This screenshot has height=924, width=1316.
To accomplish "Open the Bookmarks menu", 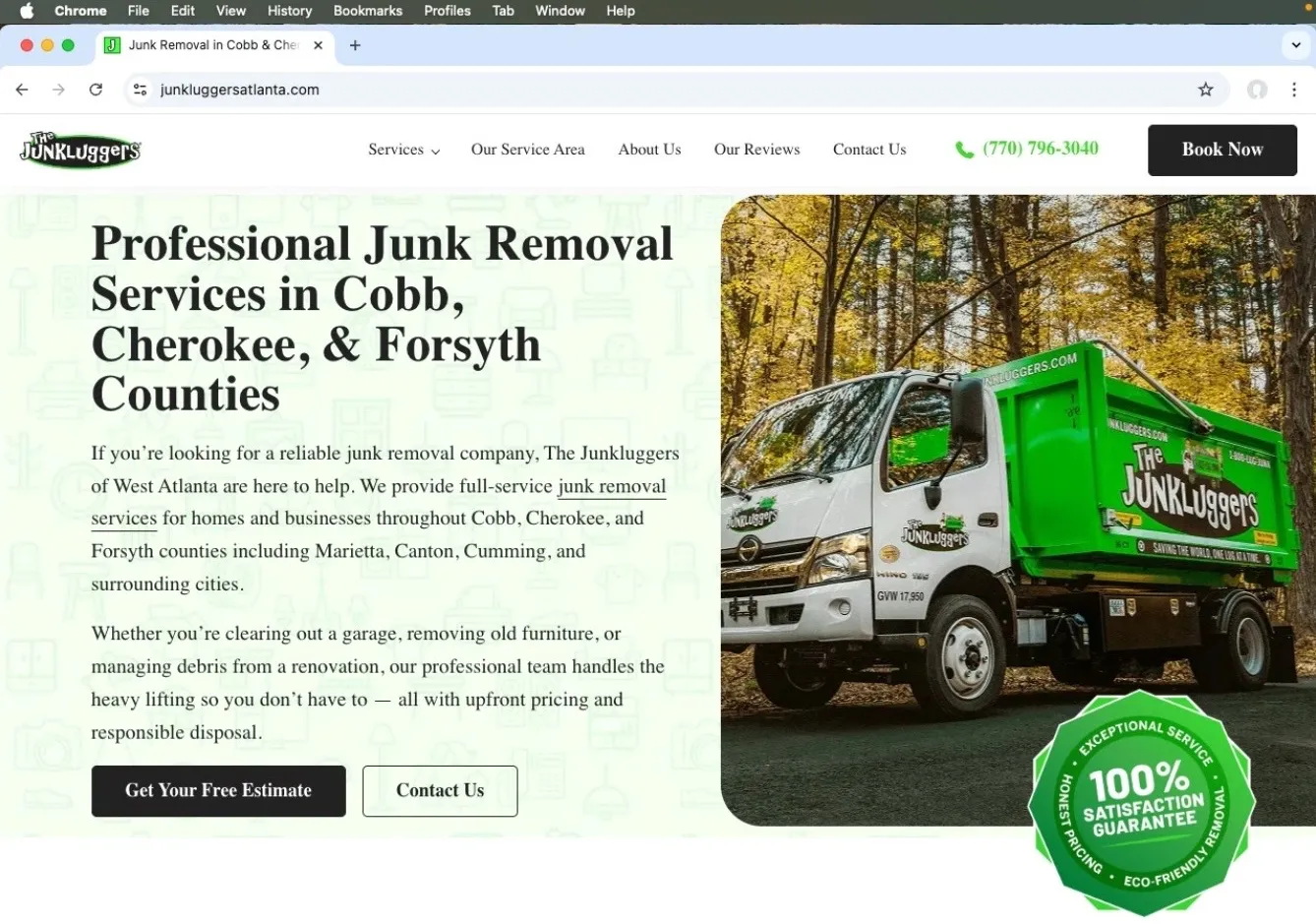I will (x=368, y=11).
